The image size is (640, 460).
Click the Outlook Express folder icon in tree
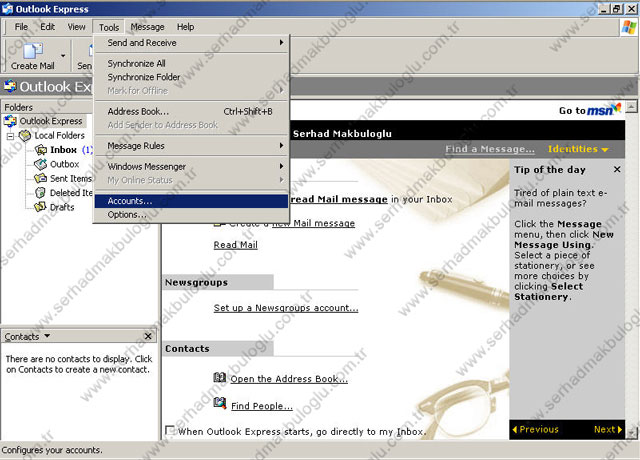[10, 121]
